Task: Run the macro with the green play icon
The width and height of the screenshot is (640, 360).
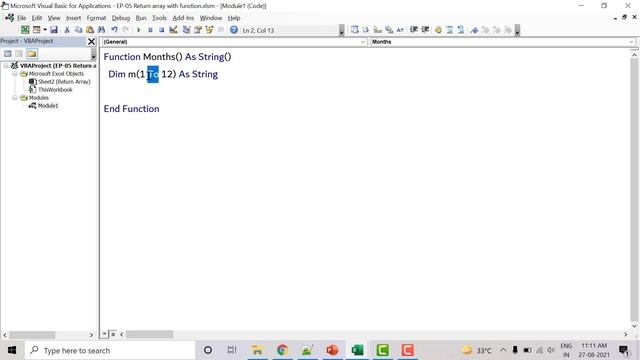Action: pos(139,30)
